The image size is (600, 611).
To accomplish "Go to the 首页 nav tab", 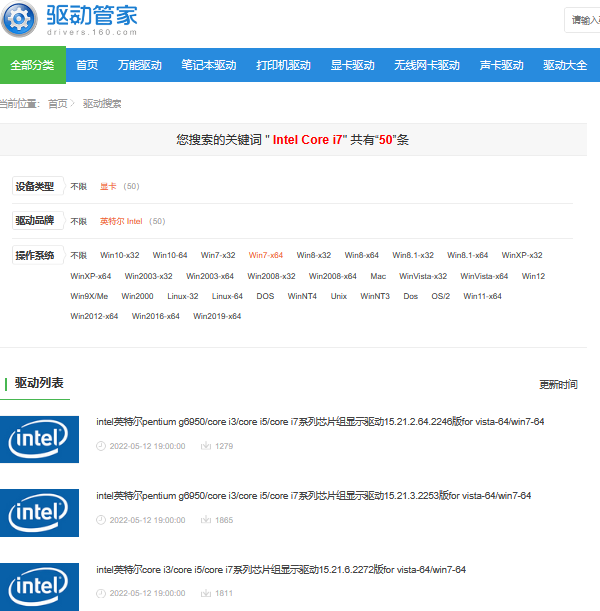I will (x=87, y=65).
